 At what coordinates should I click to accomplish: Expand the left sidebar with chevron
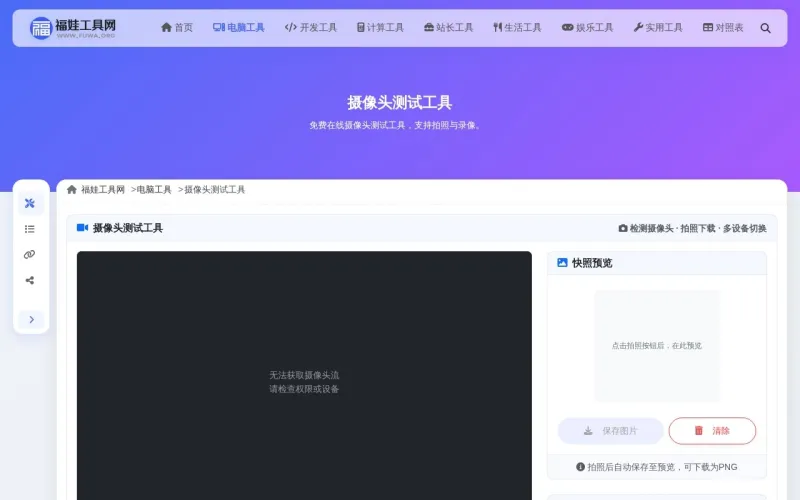pyautogui.click(x=31, y=319)
